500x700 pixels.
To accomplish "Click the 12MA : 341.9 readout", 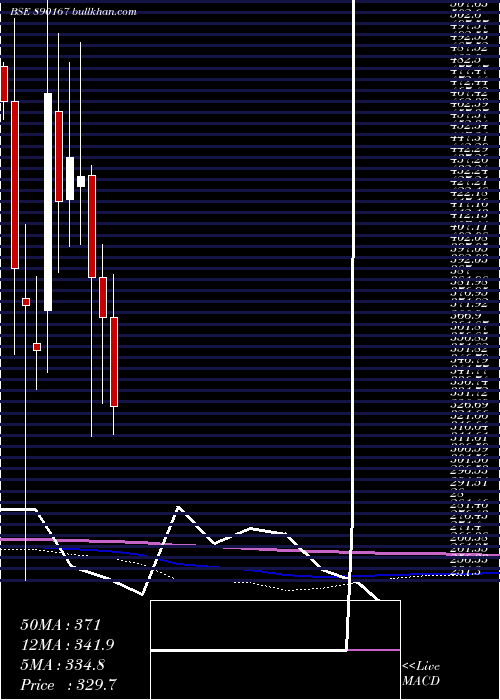I will 67,645.
